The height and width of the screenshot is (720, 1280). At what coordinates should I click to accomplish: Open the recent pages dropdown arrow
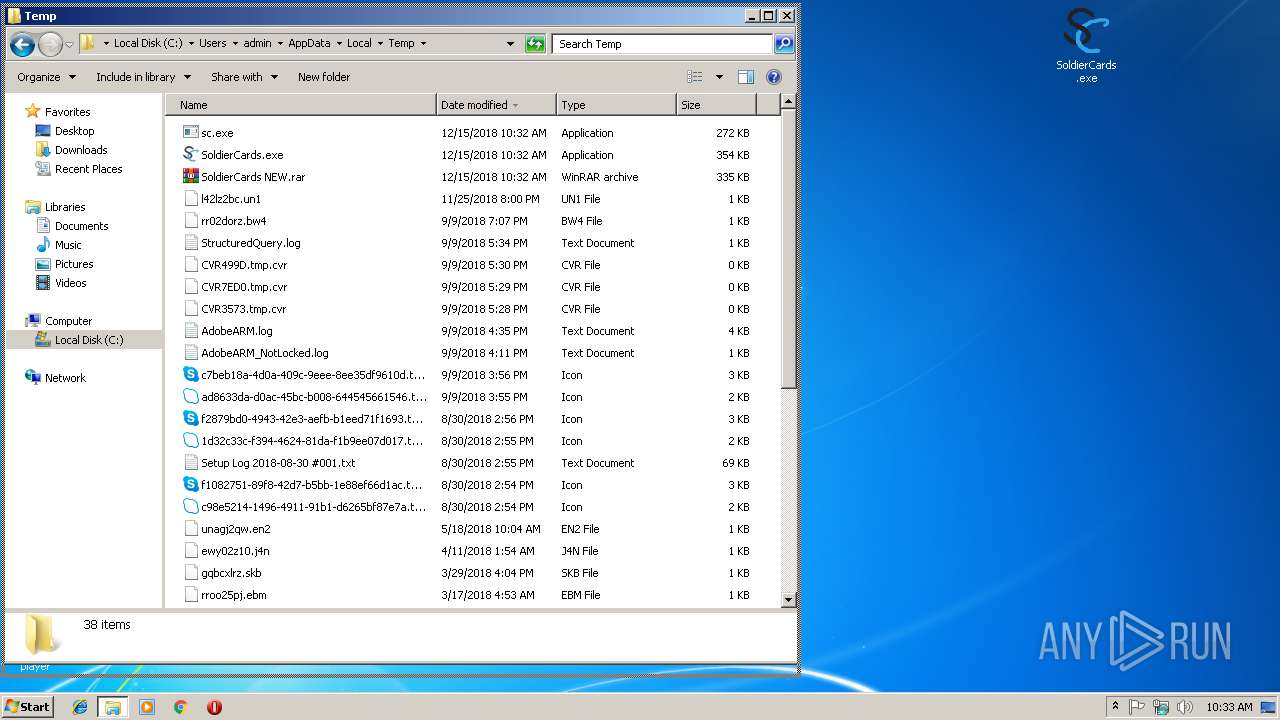tap(69, 45)
